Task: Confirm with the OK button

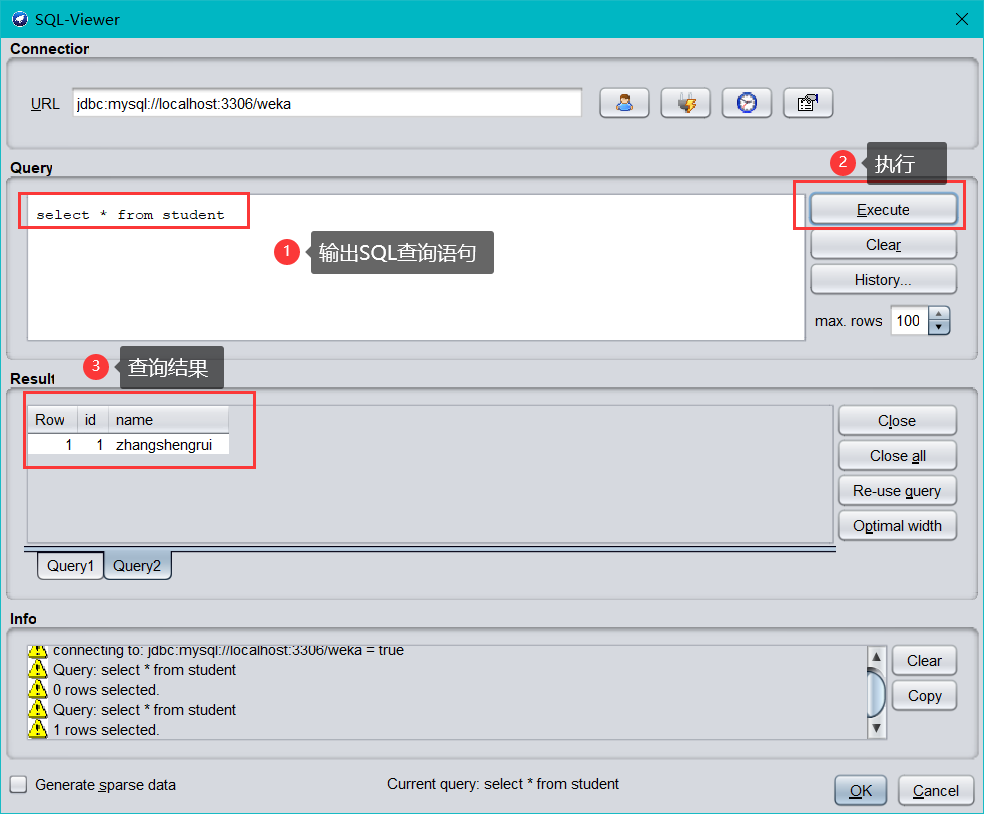Action: coord(860,791)
